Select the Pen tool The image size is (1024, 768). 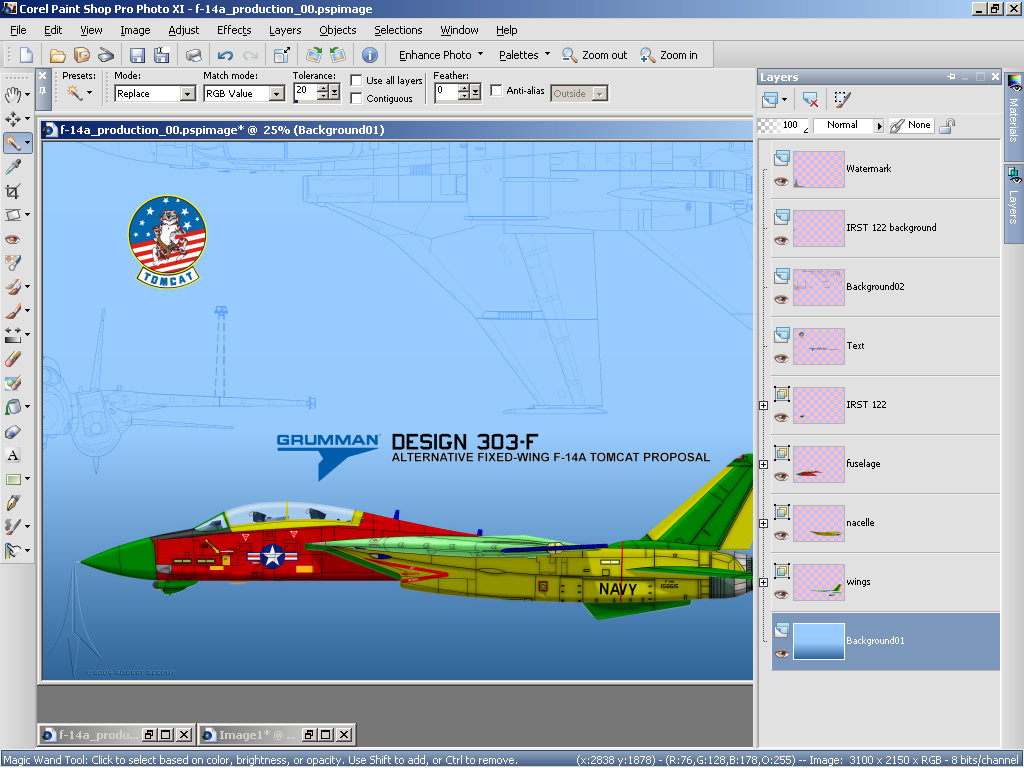pos(12,503)
